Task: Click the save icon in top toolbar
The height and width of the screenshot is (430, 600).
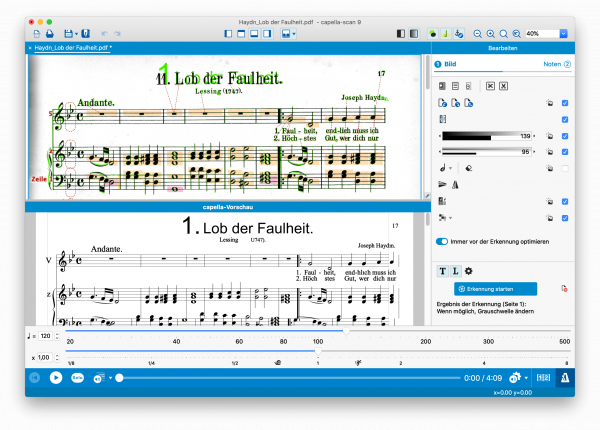Action: (68, 34)
